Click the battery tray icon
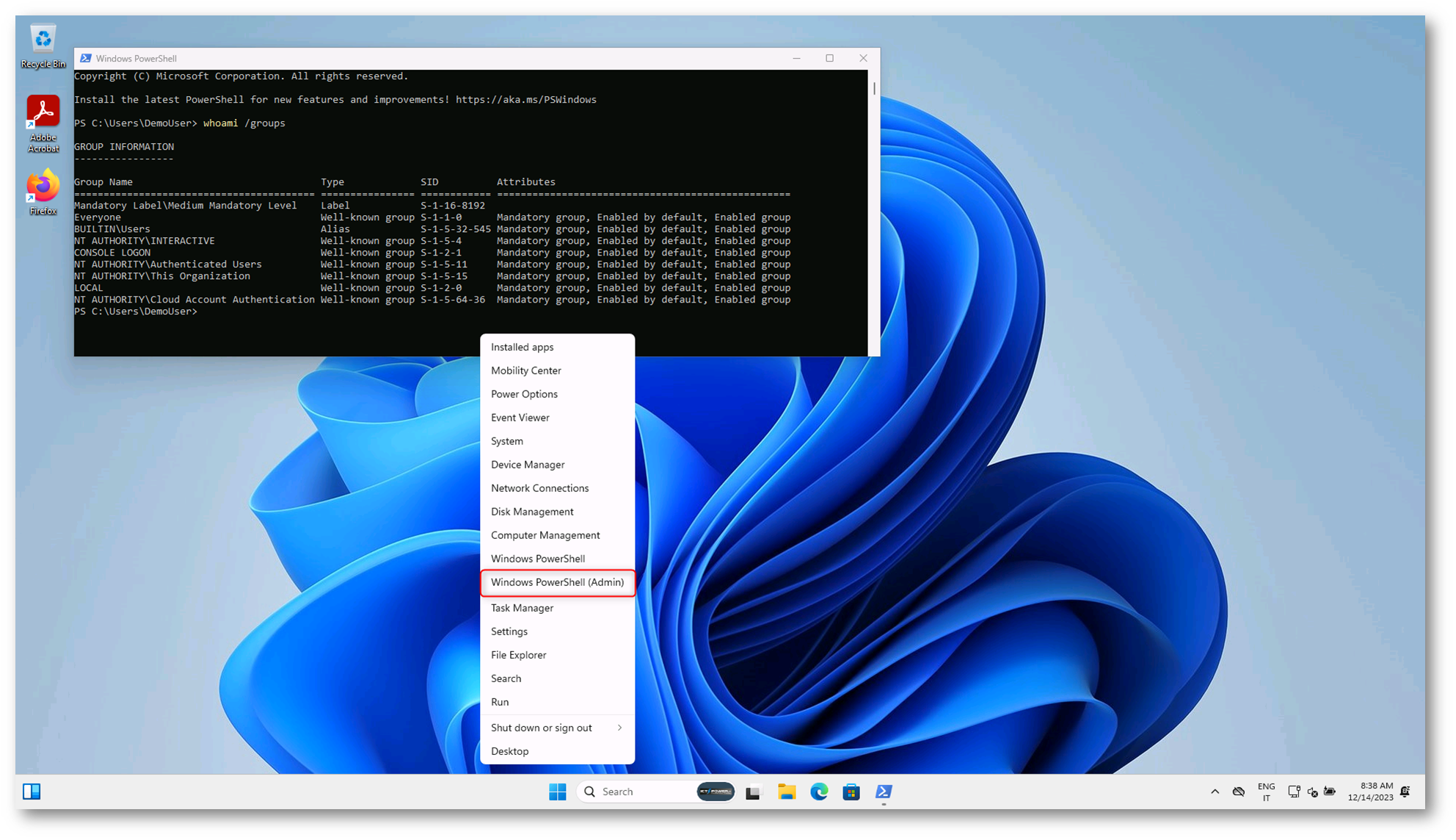This screenshot has height=840, width=1456. pos(1330,792)
